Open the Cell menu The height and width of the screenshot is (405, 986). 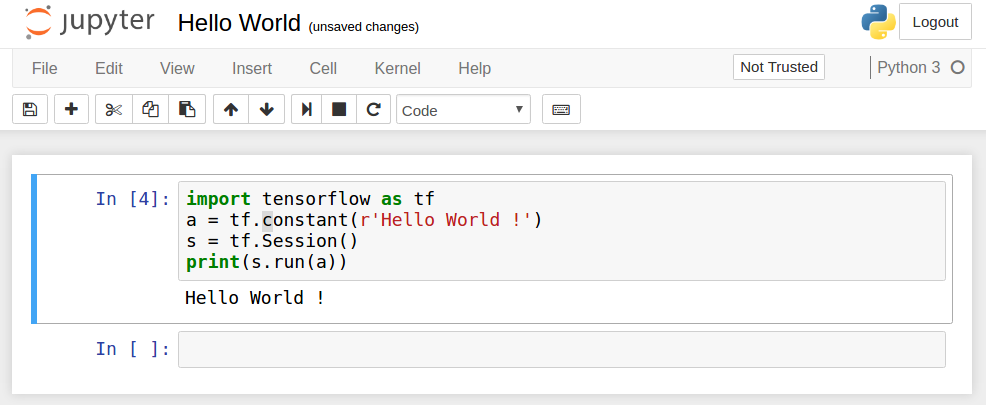click(x=323, y=68)
